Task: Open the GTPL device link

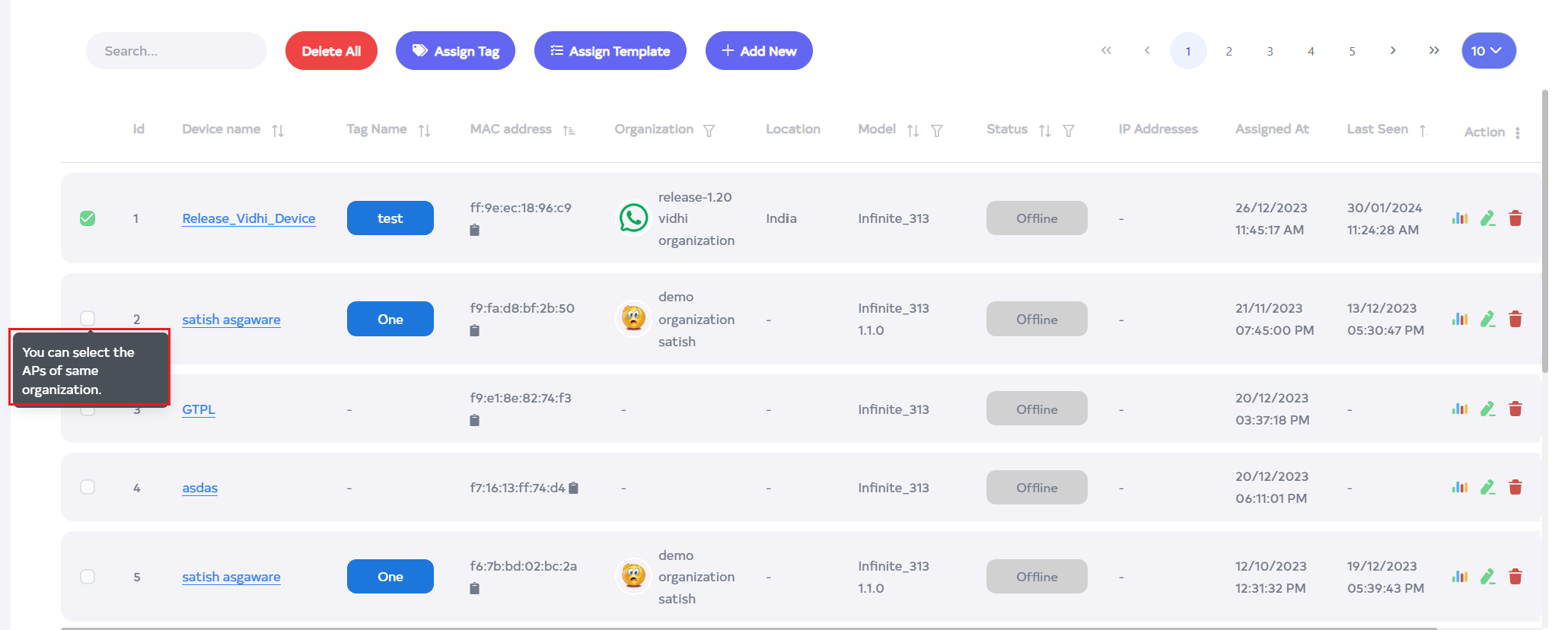Action: click(199, 409)
